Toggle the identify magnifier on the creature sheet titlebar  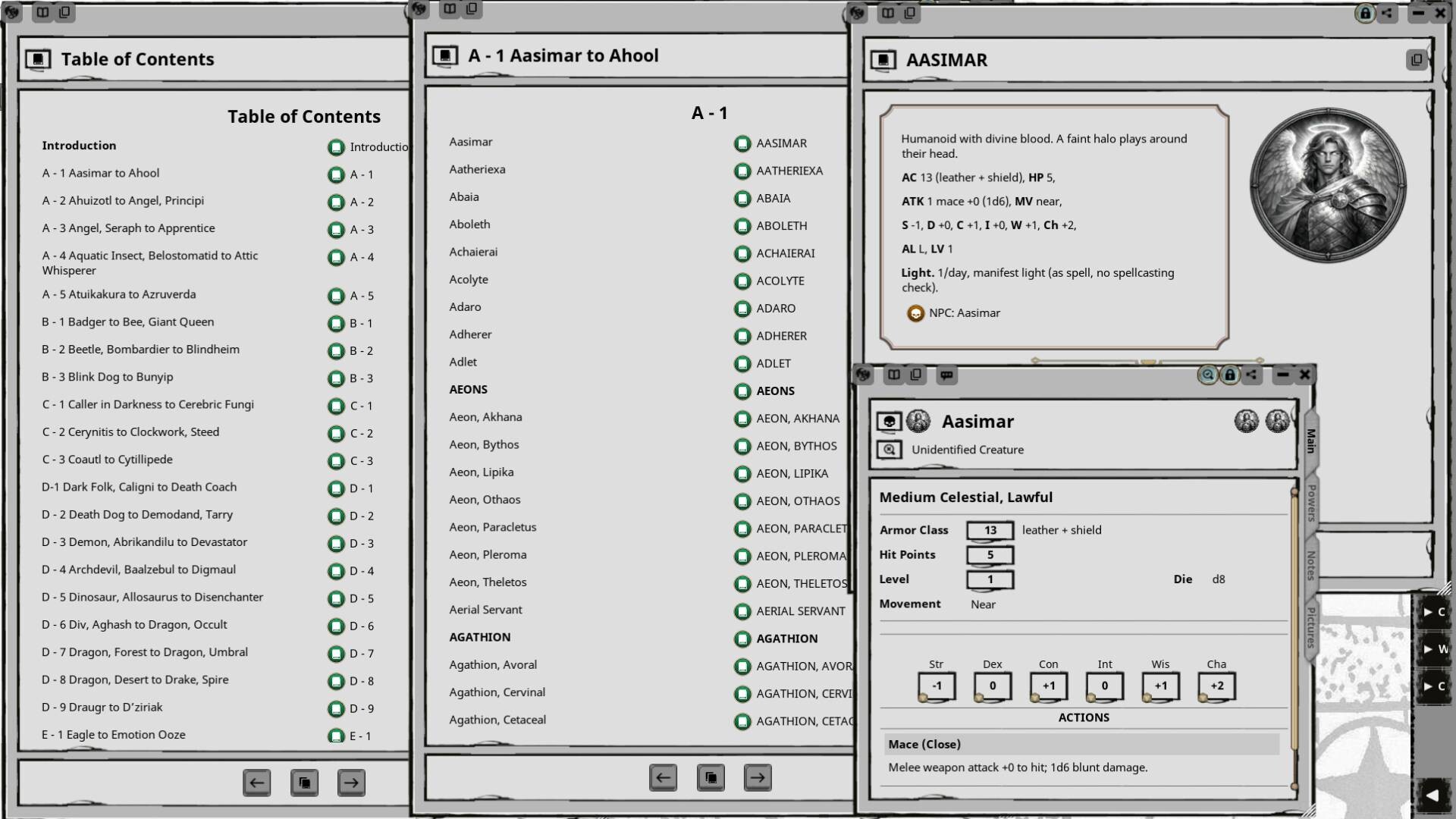[1207, 374]
